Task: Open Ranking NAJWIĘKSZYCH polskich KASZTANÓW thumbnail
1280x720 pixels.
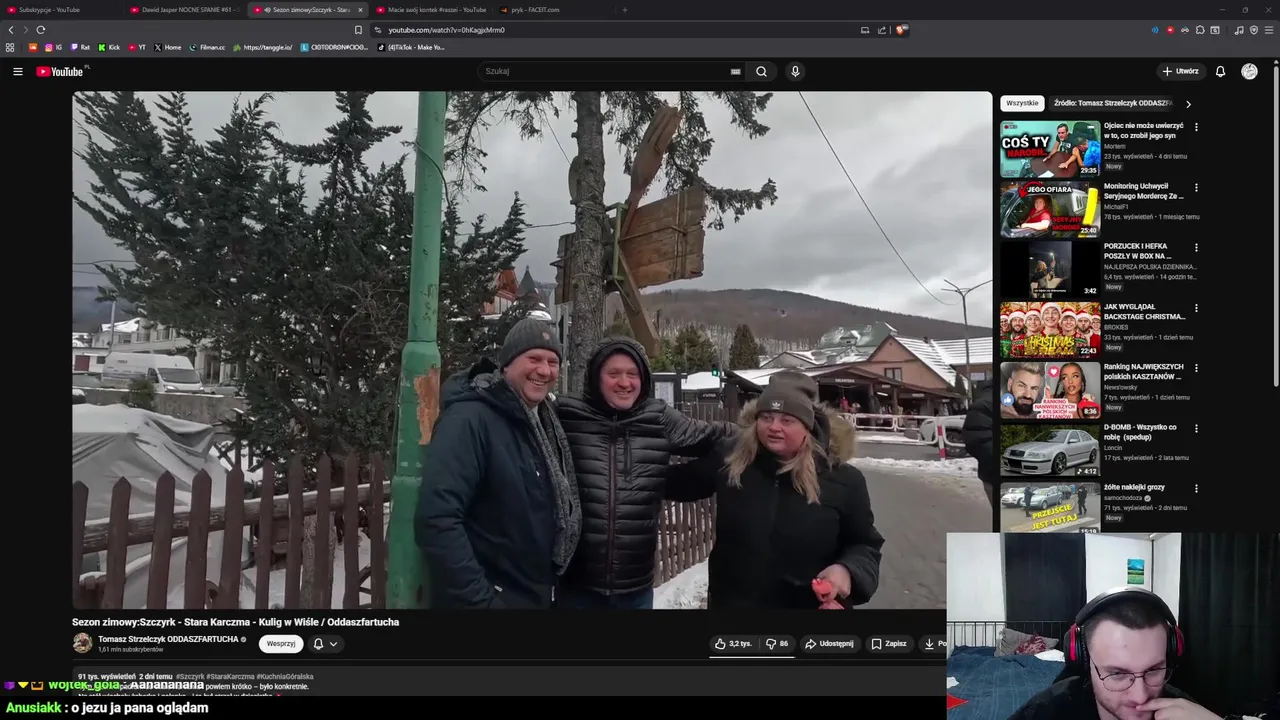Action: click(x=1050, y=390)
